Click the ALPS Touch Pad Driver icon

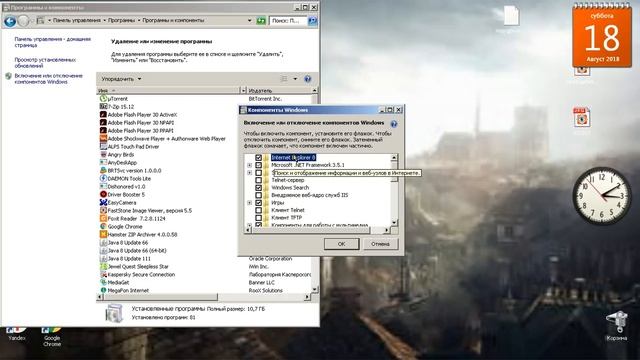click(x=103, y=147)
